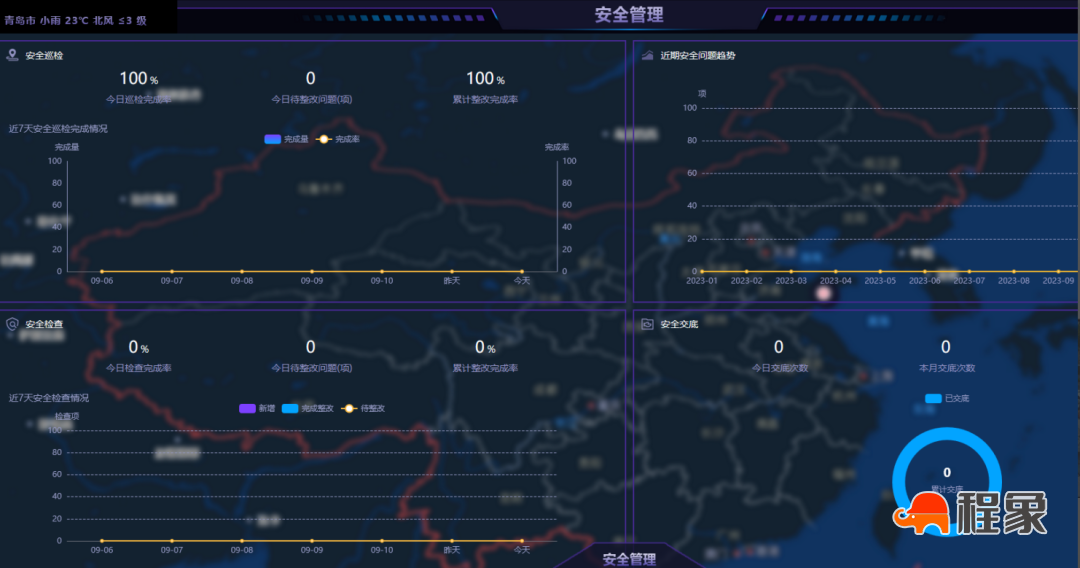The height and width of the screenshot is (568, 1080).
Task: Click the 今日巡检完成率 100% value
Action: [x=138, y=78]
